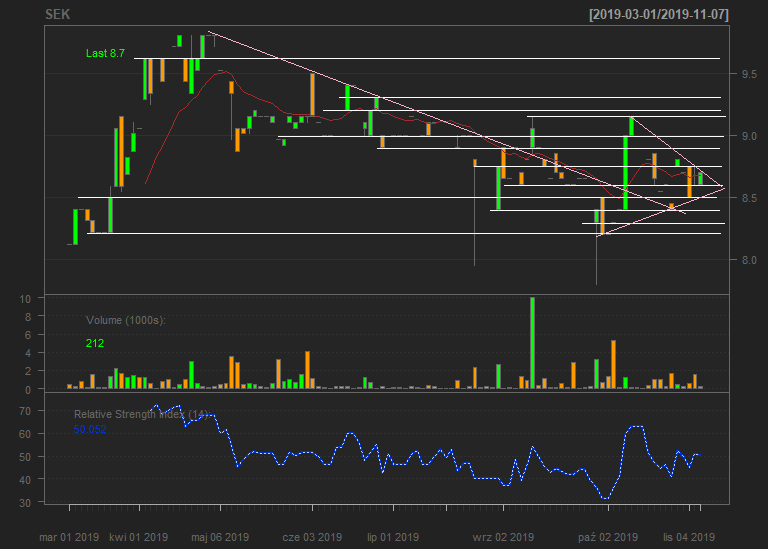The width and height of the screenshot is (768, 549).
Task: Click the 'lip 01 2019' date label
Action: click(x=393, y=537)
